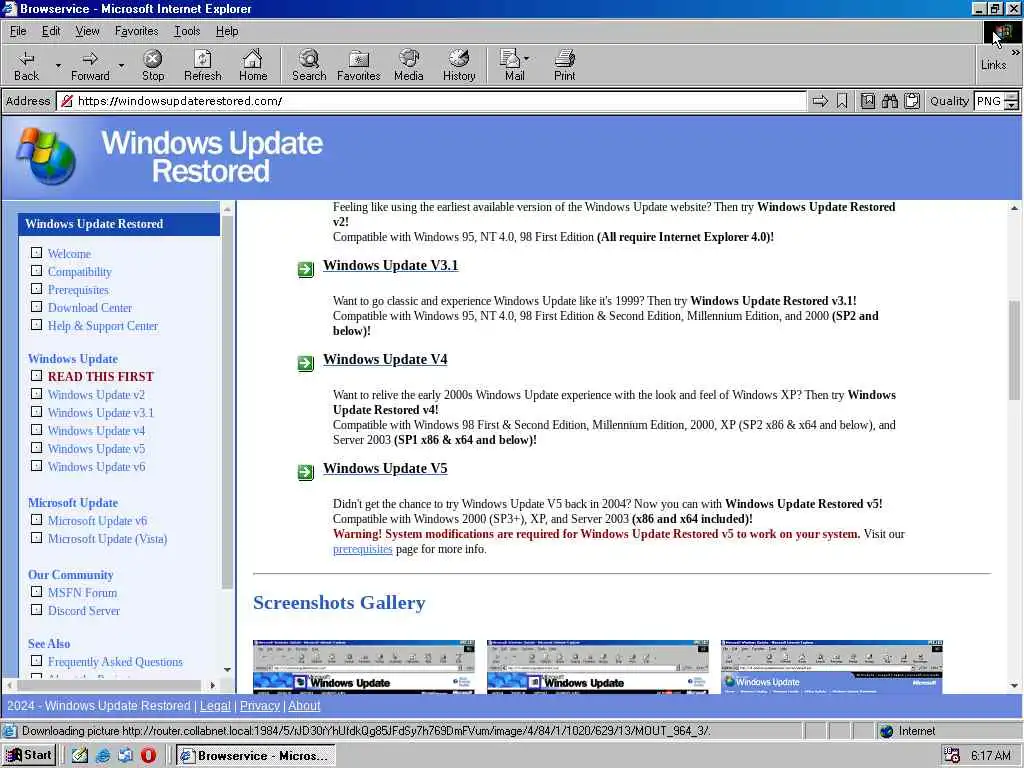1024x768 pixels.
Task: Open the Mail dropdown arrow
Action: tap(526, 58)
